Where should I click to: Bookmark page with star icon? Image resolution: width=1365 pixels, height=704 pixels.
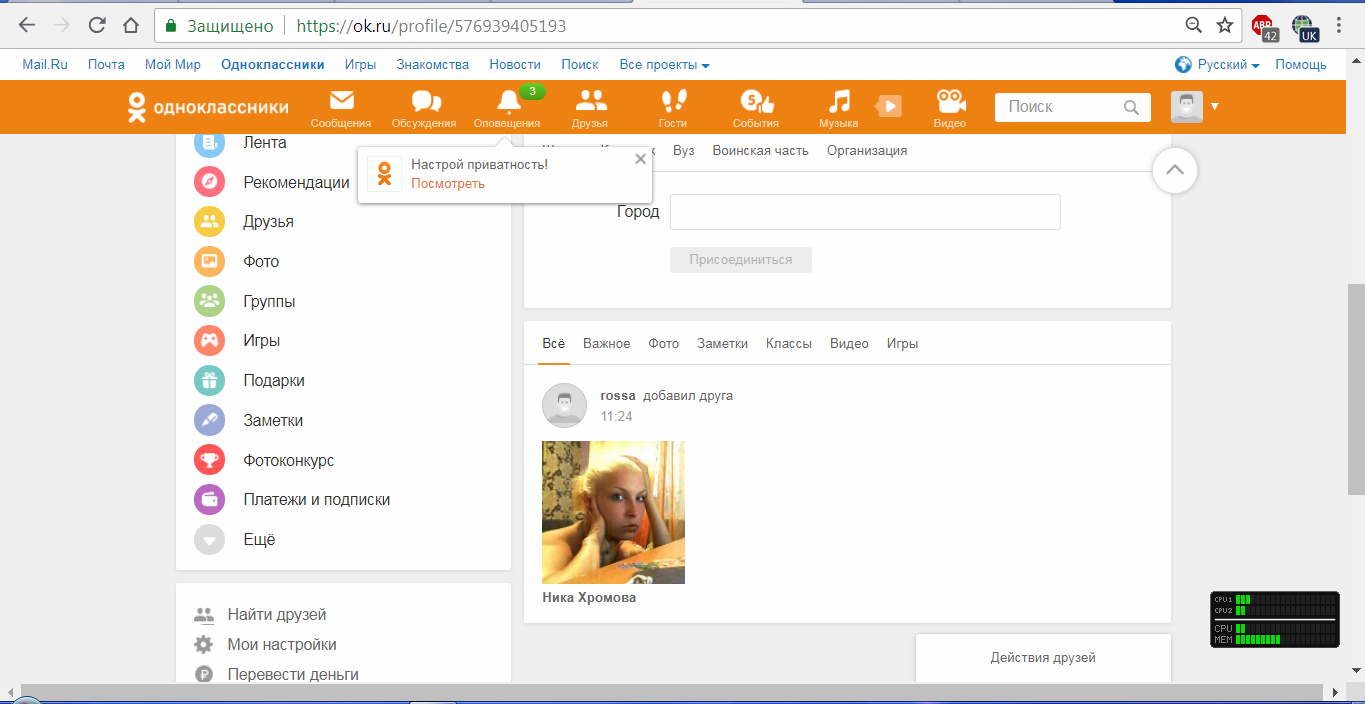1224,26
